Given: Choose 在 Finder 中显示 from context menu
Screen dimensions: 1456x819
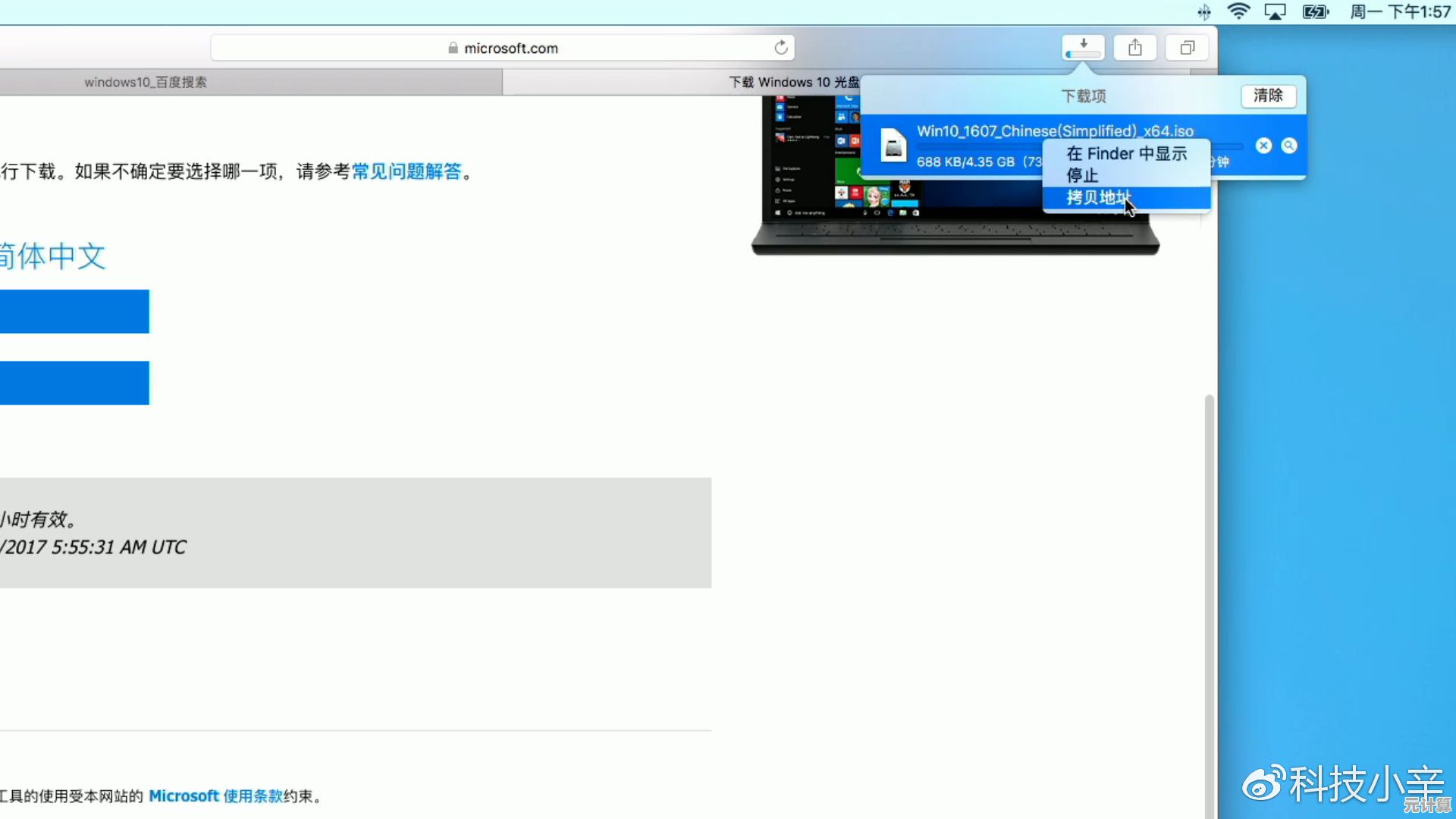Looking at the screenshot, I should 1126,154.
